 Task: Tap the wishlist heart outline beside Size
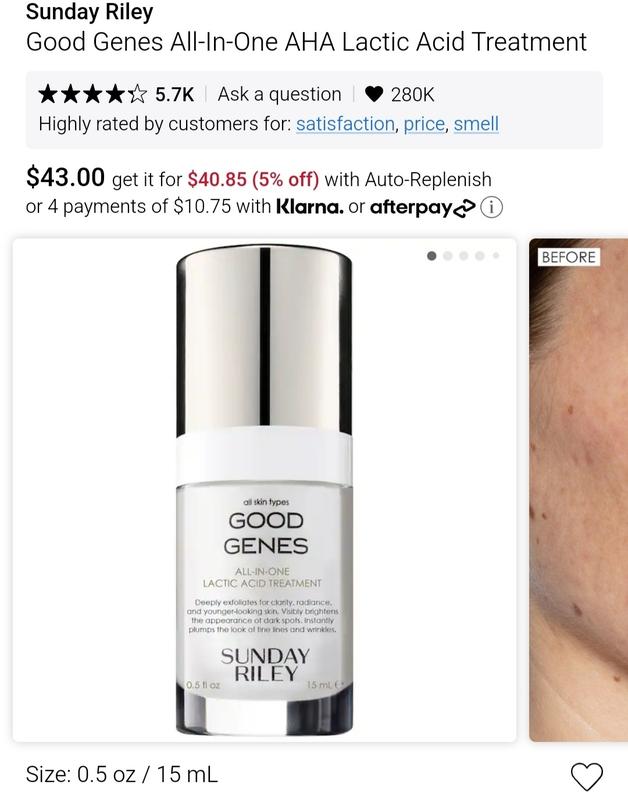pyautogui.click(x=587, y=777)
